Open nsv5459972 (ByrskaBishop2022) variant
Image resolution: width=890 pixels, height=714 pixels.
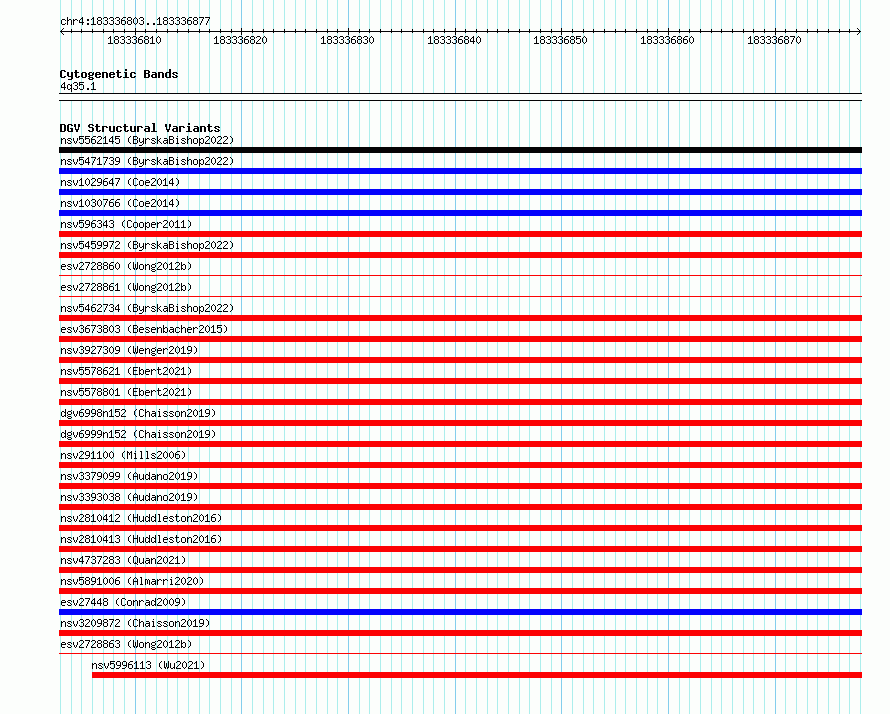[147, 245]
